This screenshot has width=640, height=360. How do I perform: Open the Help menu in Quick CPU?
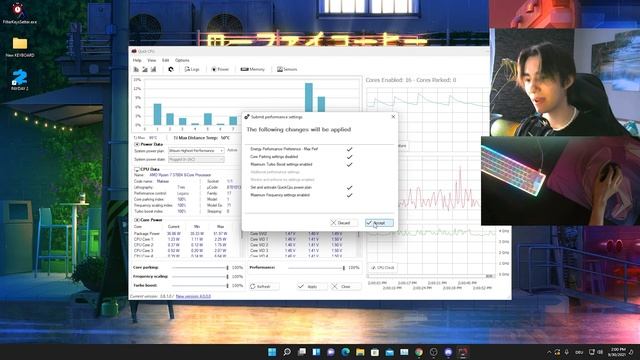point(137,60)
